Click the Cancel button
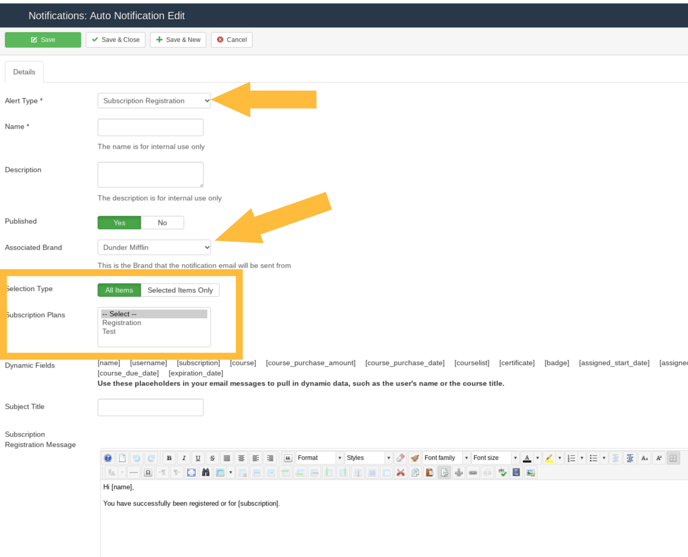688x557 pixels. [x=232, y=40]
